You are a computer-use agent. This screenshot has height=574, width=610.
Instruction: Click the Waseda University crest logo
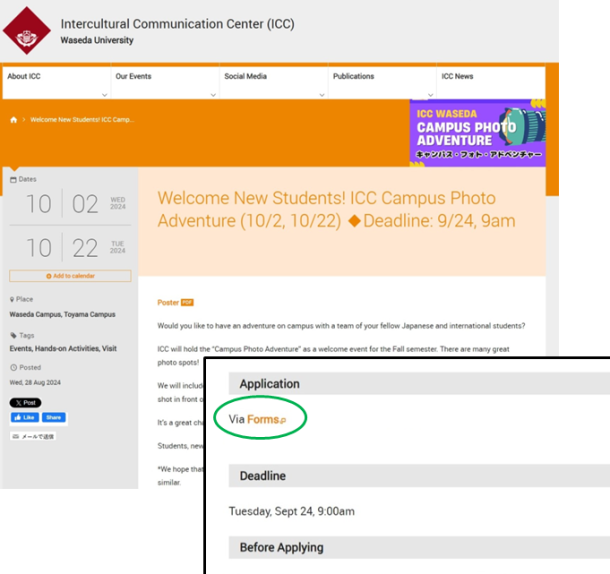click(26, 31)
